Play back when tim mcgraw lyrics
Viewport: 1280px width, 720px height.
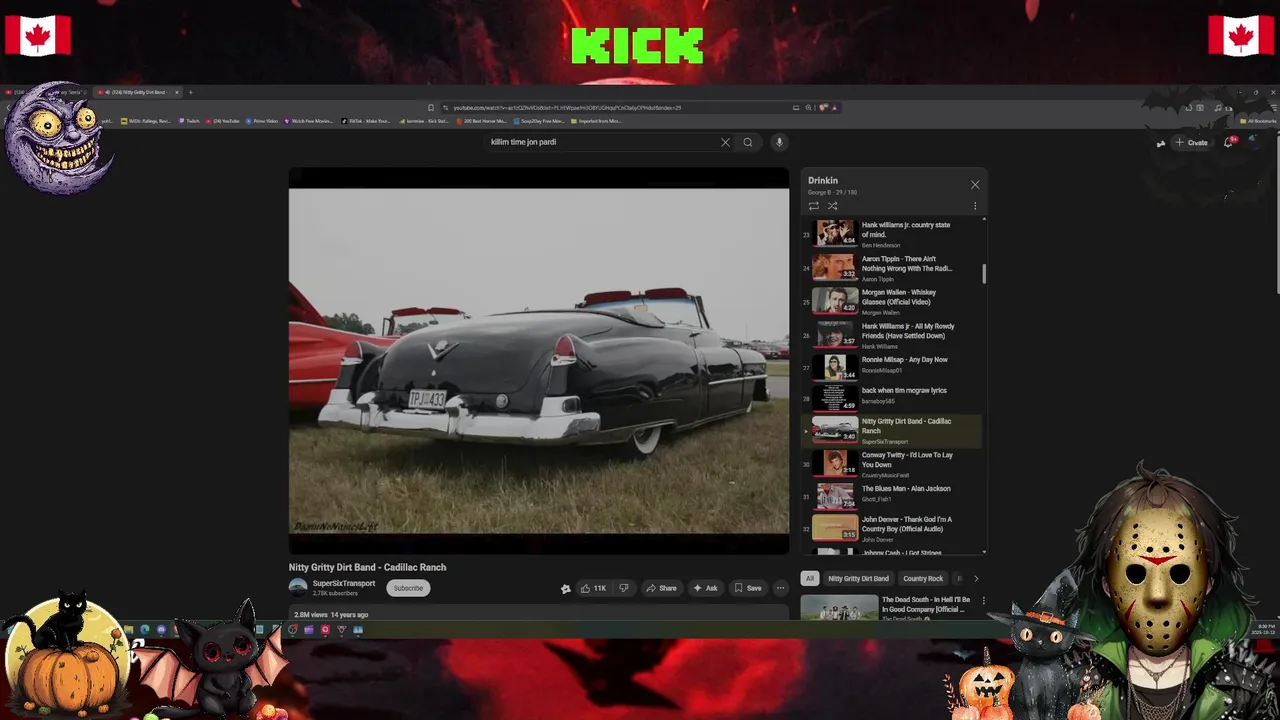(x=892, y=397)
